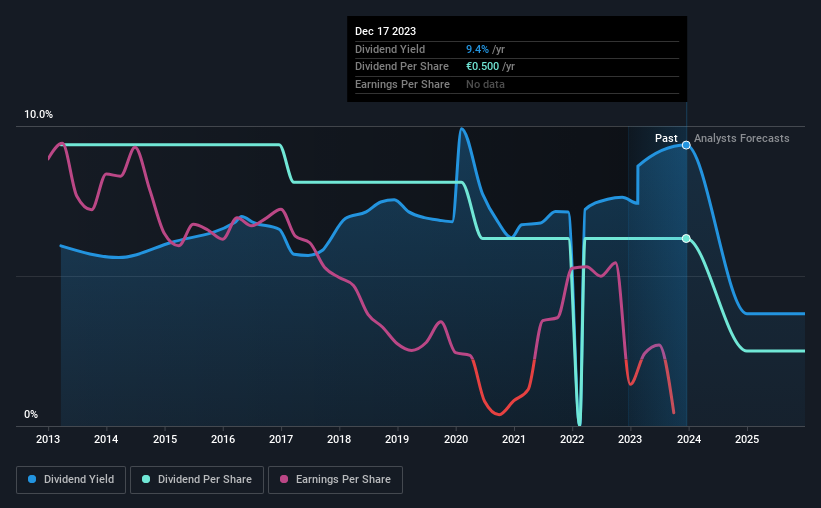Click the 2020 x-axis label
Image resolution: width=821 pixels, height=508 pixels.
tap(456, 439)
